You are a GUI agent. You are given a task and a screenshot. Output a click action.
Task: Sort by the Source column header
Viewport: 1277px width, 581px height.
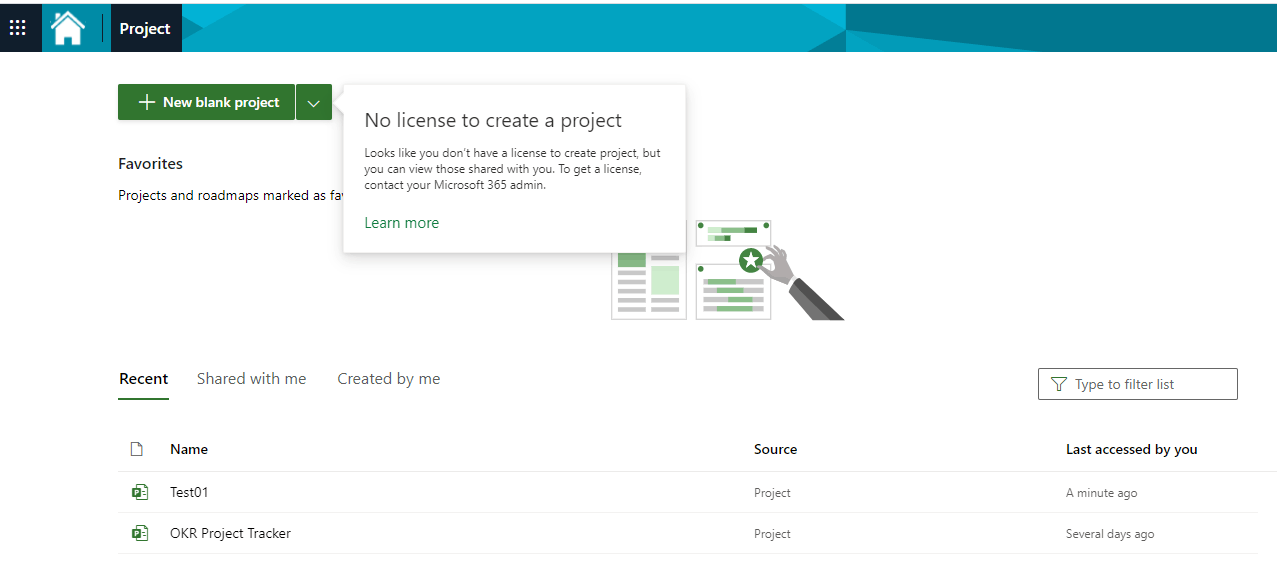point(775,449)
